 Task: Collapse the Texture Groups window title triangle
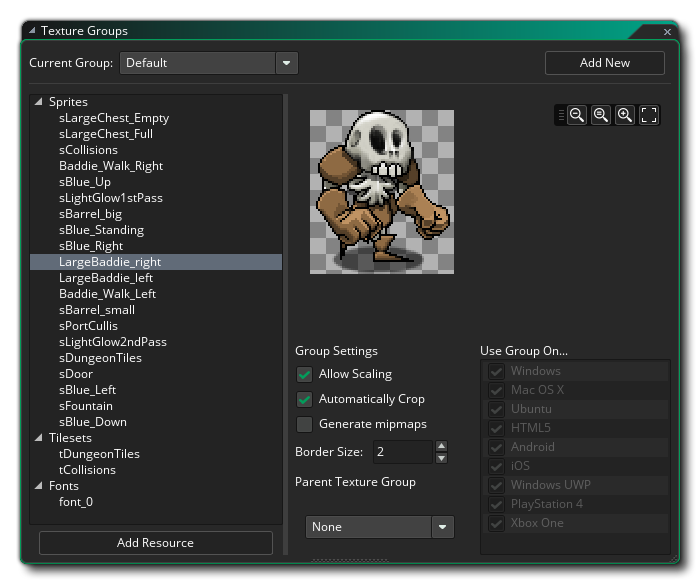(32, 30)
